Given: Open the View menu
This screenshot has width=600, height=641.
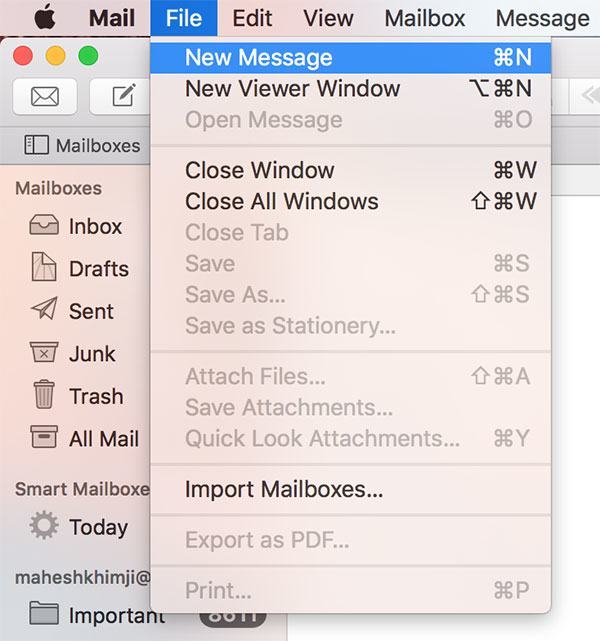Looking at the screenshot, I should click(328, 18).
